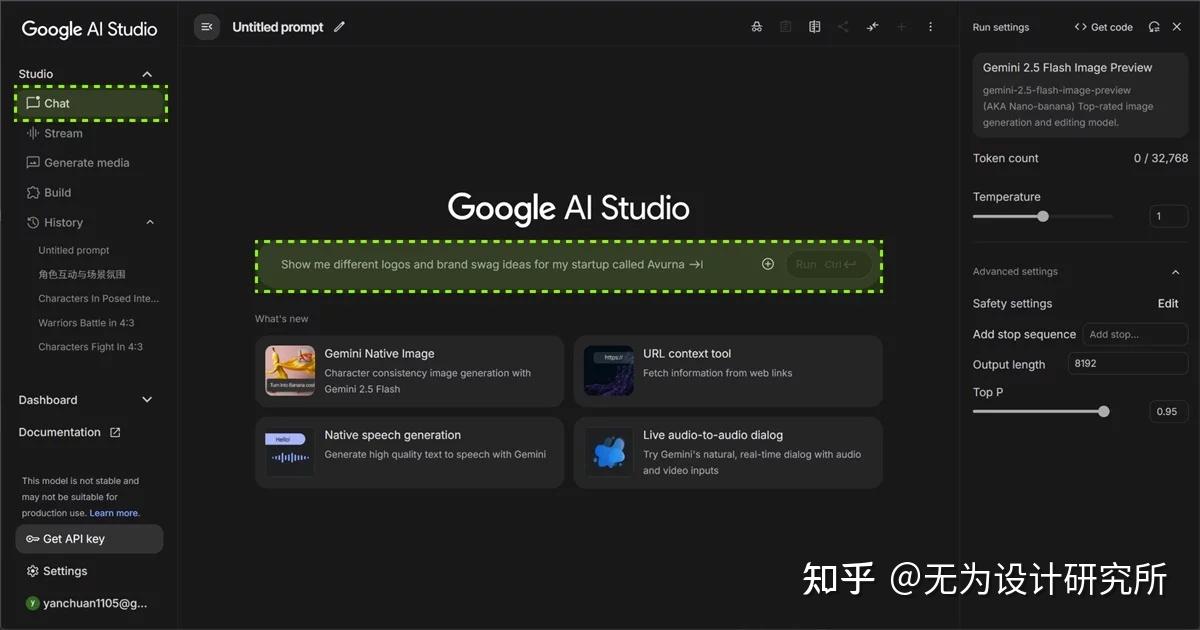This screenshot has height=630, width=1200.
Task: Open history item Warriors Battle in 4:3
Action: coord(86,323)
